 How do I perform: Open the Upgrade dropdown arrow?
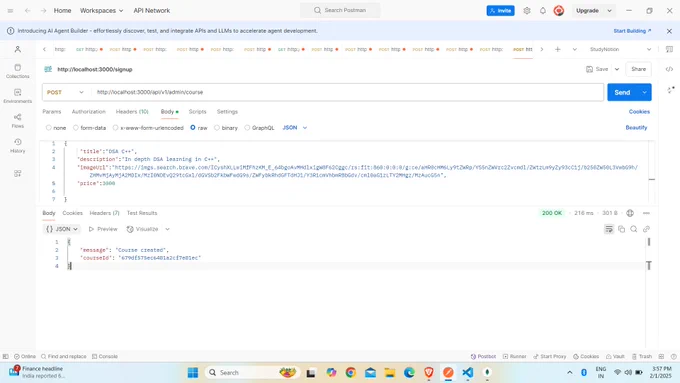(x=609, y=10)
